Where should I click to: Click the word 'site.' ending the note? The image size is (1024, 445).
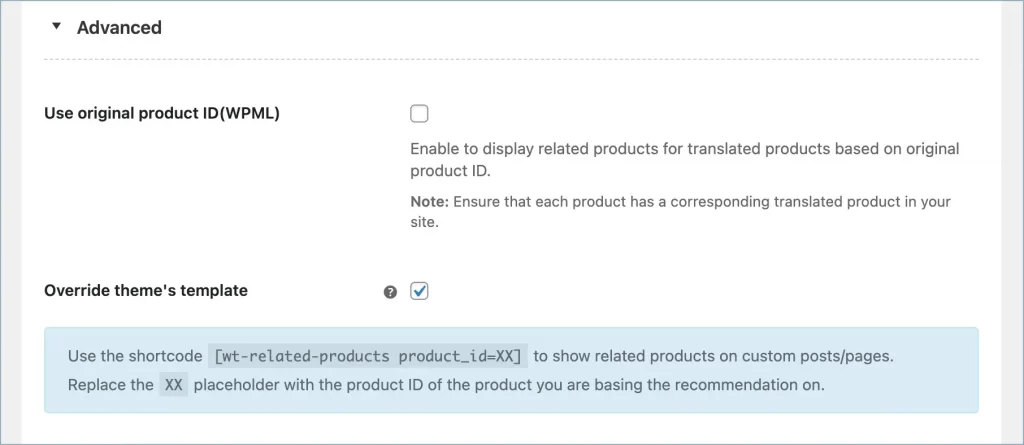point(424,223)
